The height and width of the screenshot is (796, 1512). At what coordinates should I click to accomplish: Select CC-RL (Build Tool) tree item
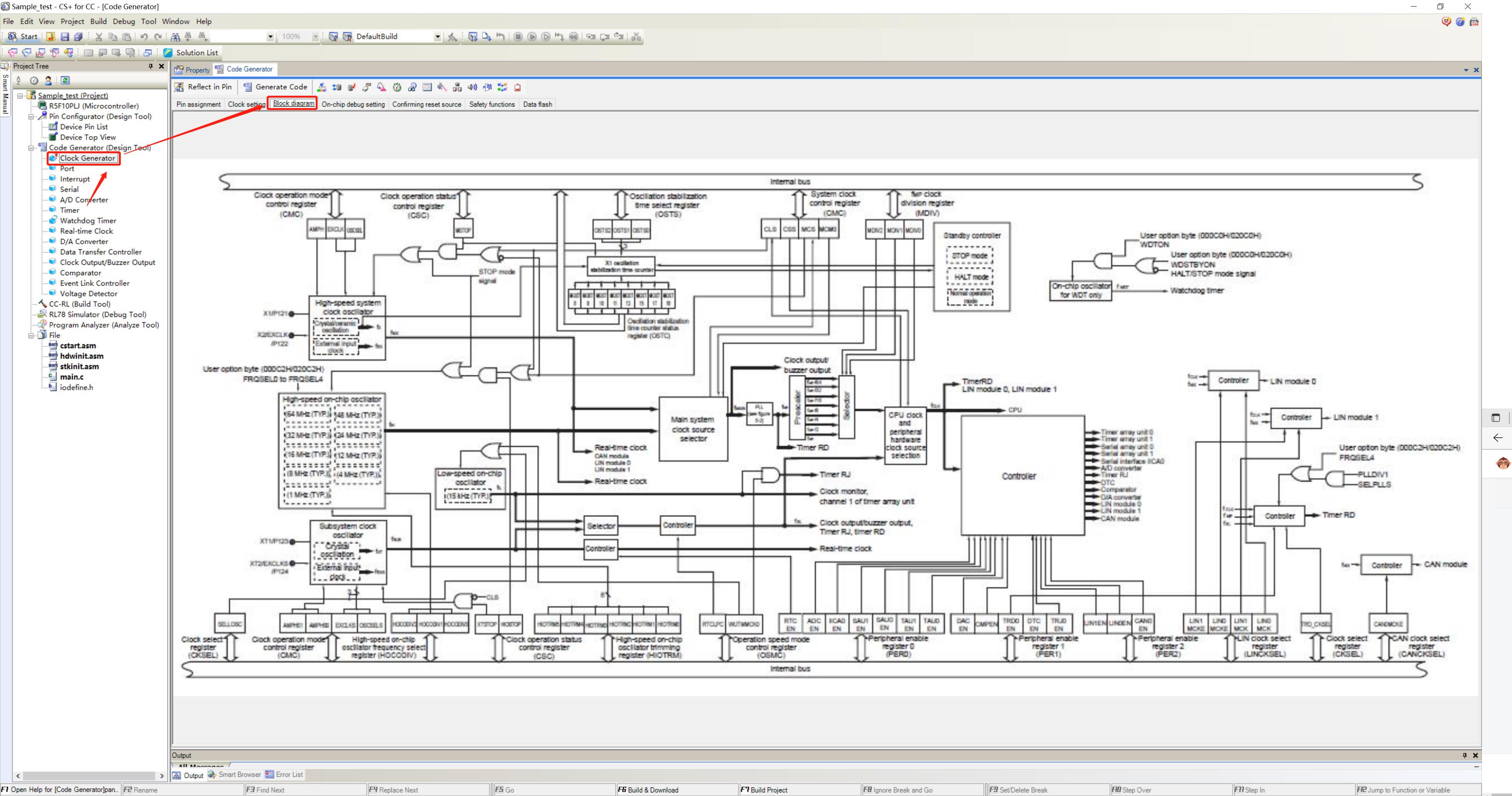point(79,304)
